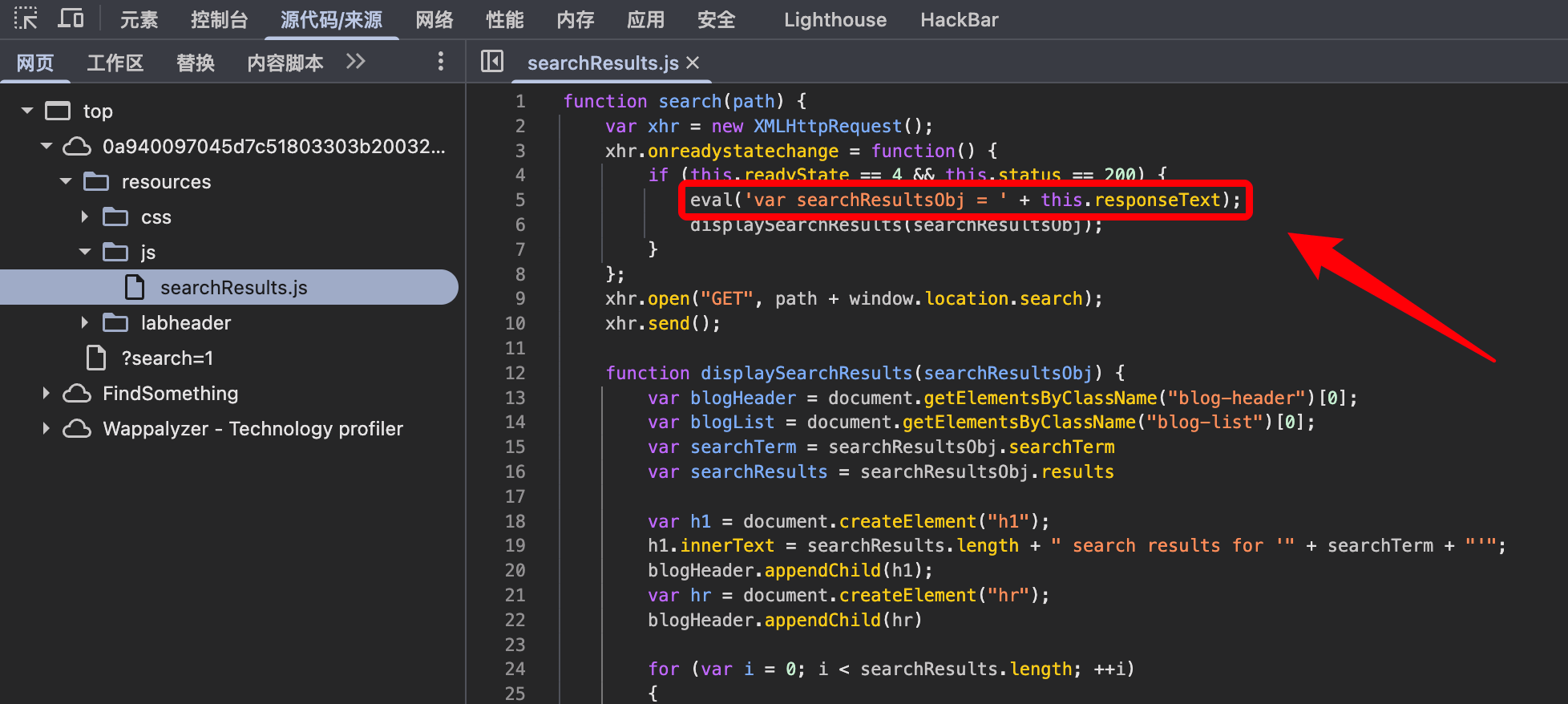The width and height of the screenshot is (1568, 704).
Task: Toggle the device toolbar icon
Action: click(71, 19)
